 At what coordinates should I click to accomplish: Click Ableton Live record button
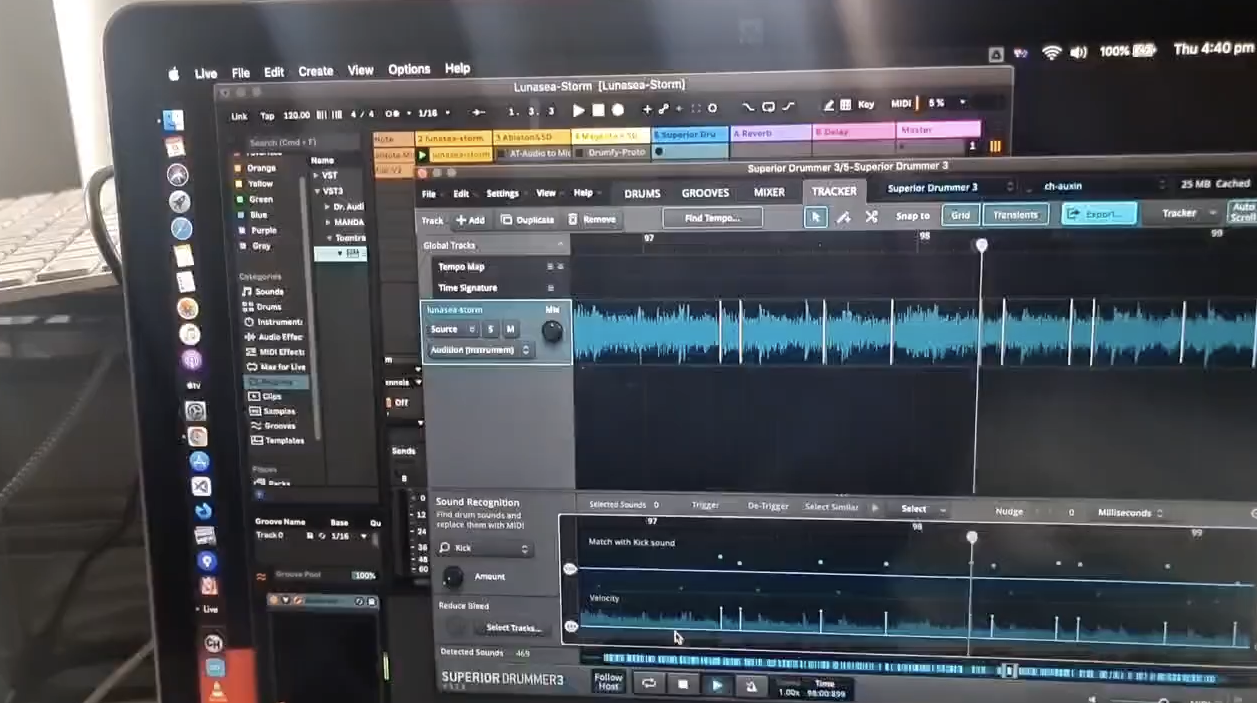click(x=618, y=110)
